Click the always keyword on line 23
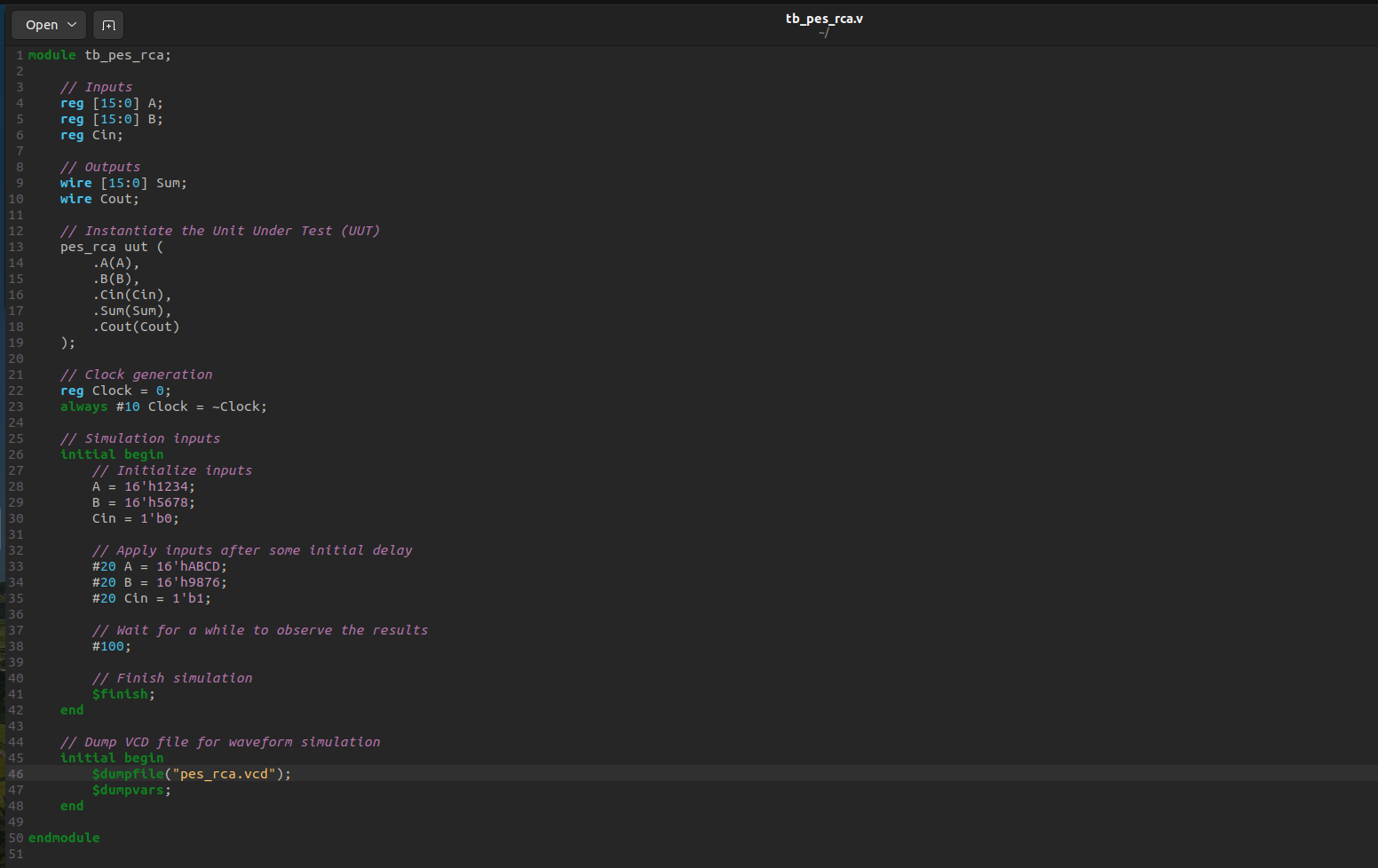Viewport: 1378px width, 868px height. click(x=83, y=406)
